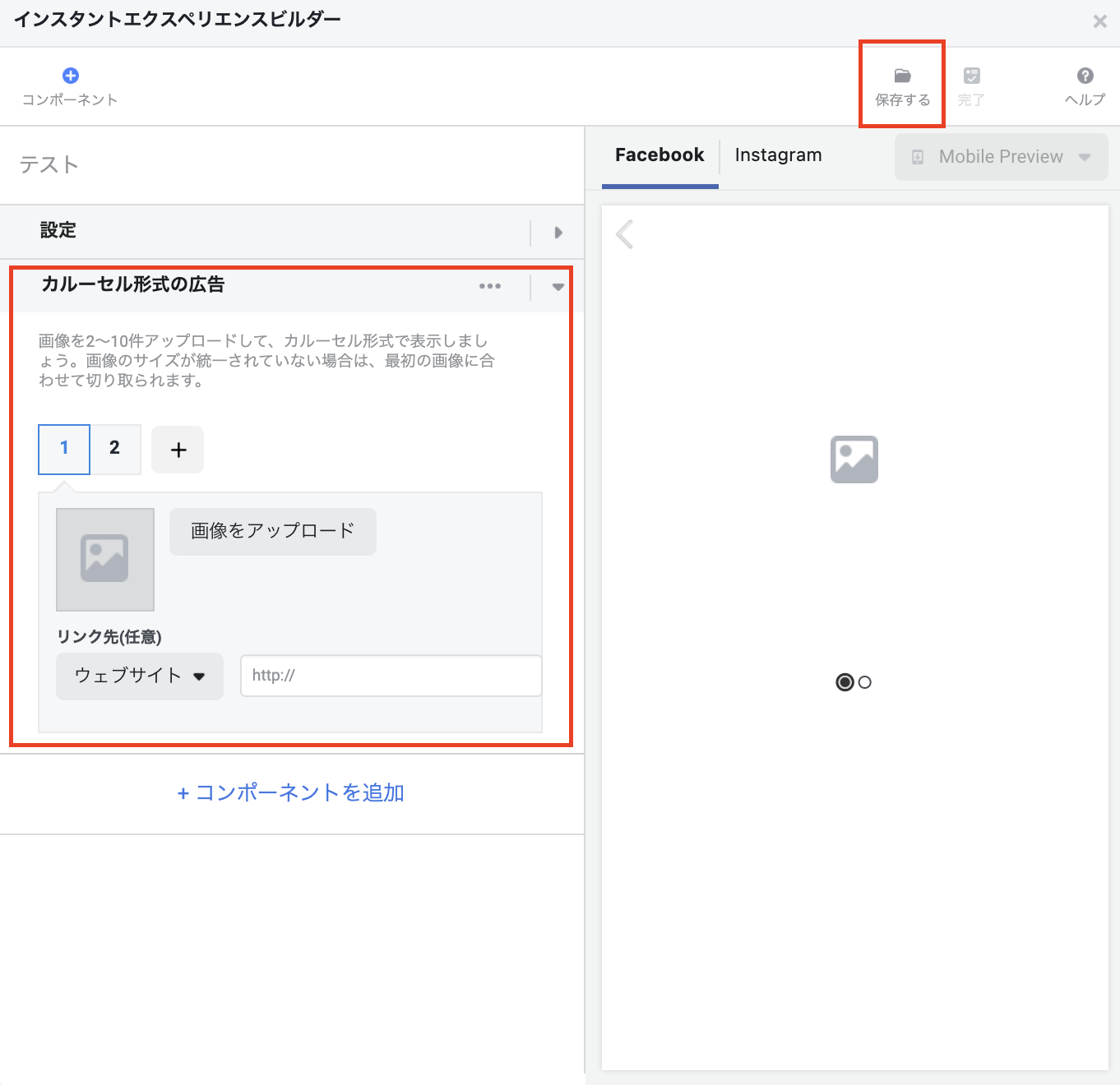Click the コンポーネントを追加 link
This screenshot has height=1085, width=1120.
click(291, 793)
